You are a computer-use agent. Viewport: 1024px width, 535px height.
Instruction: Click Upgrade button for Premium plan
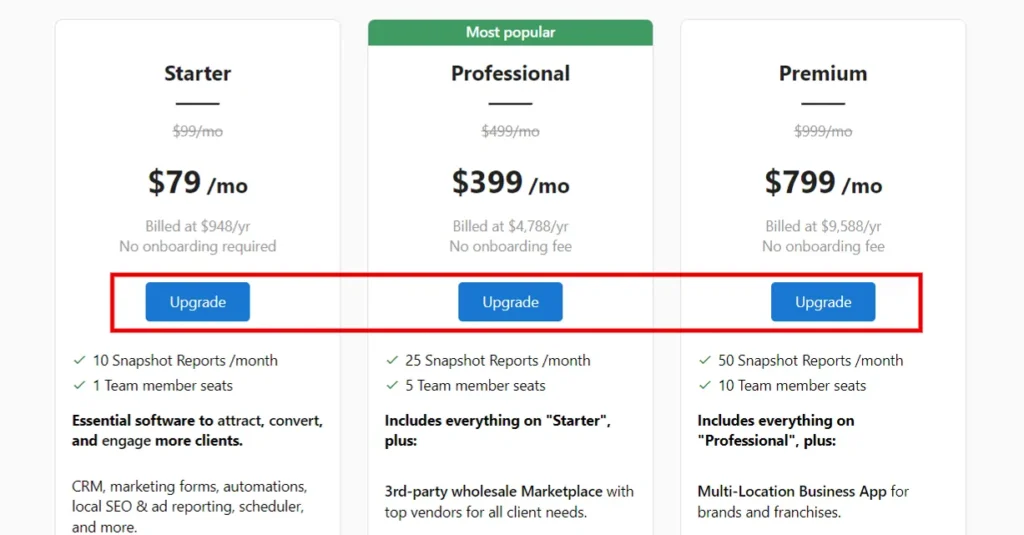tap(823, 302)
